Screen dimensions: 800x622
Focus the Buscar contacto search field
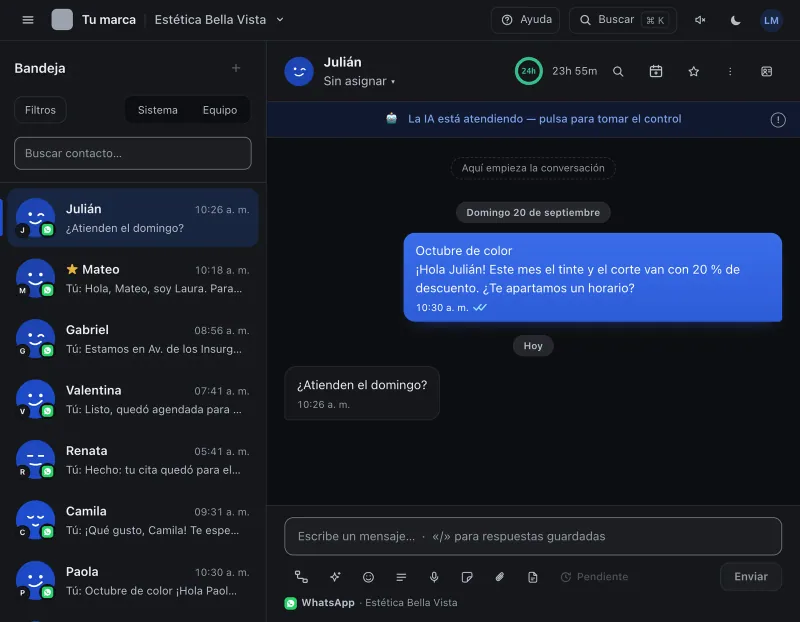[x=133, y=153]
